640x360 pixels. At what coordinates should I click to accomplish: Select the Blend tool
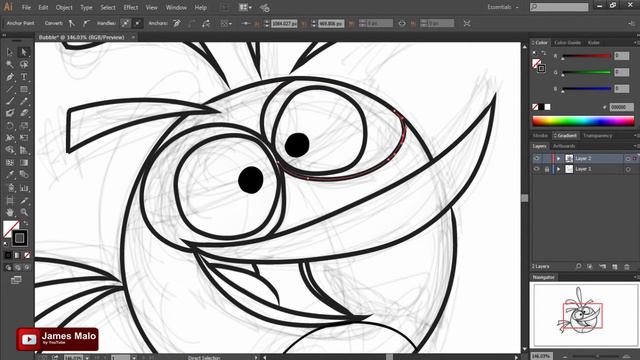click(x=24, y=175)
